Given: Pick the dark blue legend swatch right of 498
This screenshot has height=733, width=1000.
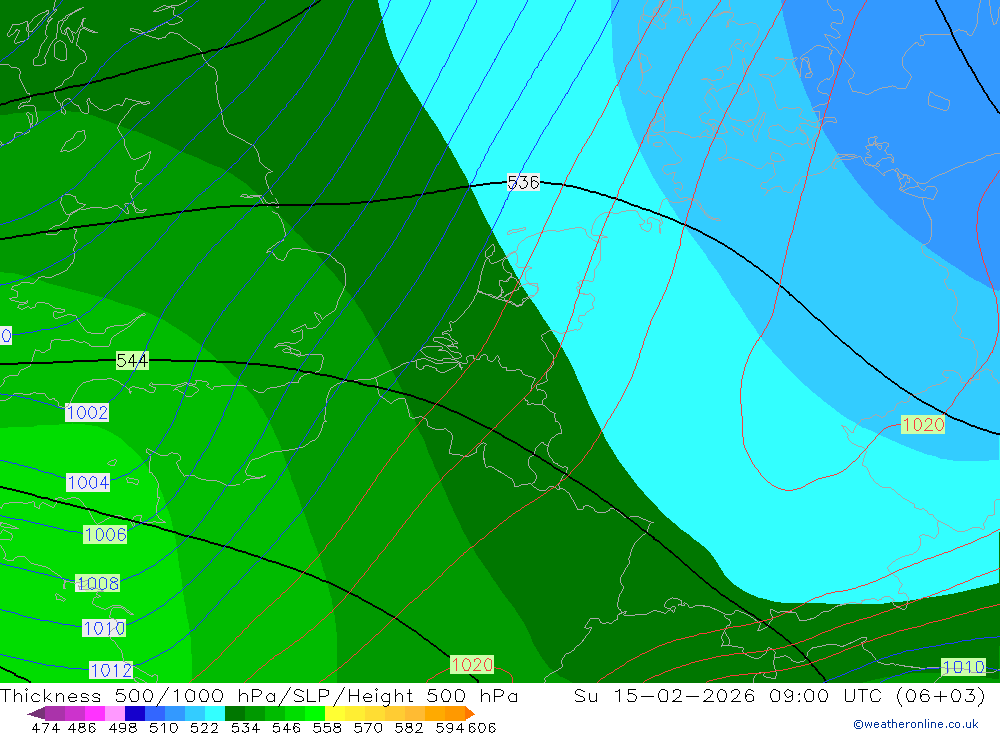Looking at the screenshot, I should (x=135, y=713).
